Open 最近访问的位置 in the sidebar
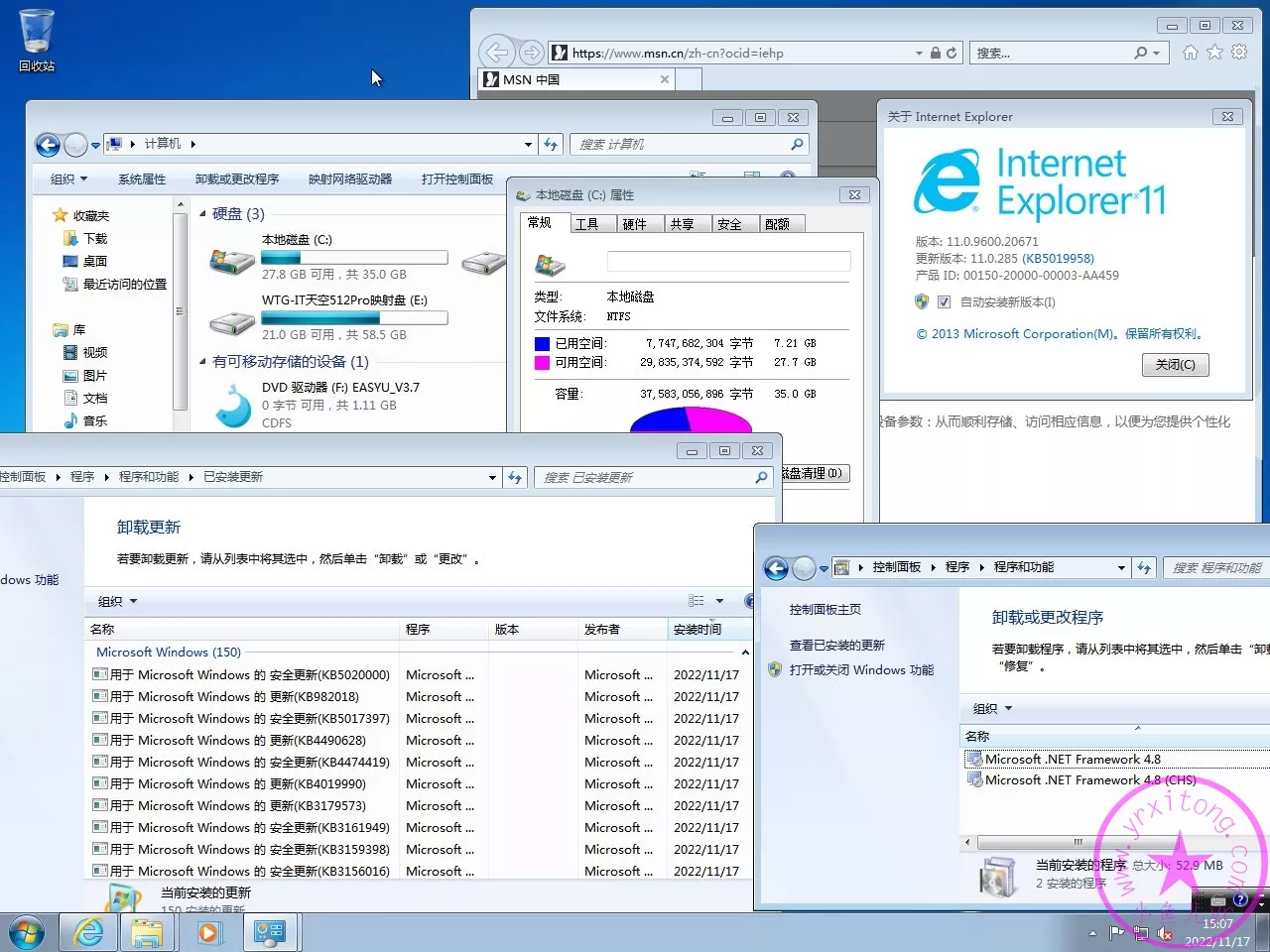 pyautogui.click(x=114, y=284)
